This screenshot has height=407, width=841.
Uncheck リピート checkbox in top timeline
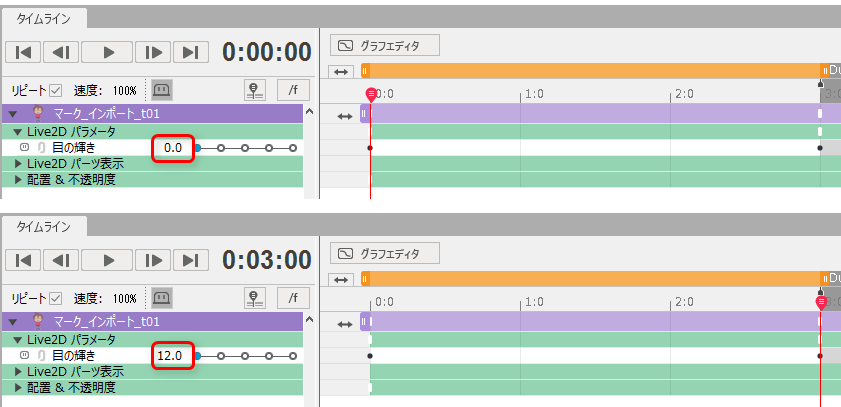coord(55,90)
